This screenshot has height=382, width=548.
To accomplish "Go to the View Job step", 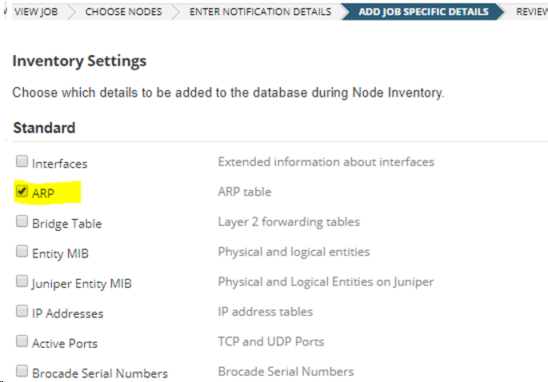I will tap(36, 12).
